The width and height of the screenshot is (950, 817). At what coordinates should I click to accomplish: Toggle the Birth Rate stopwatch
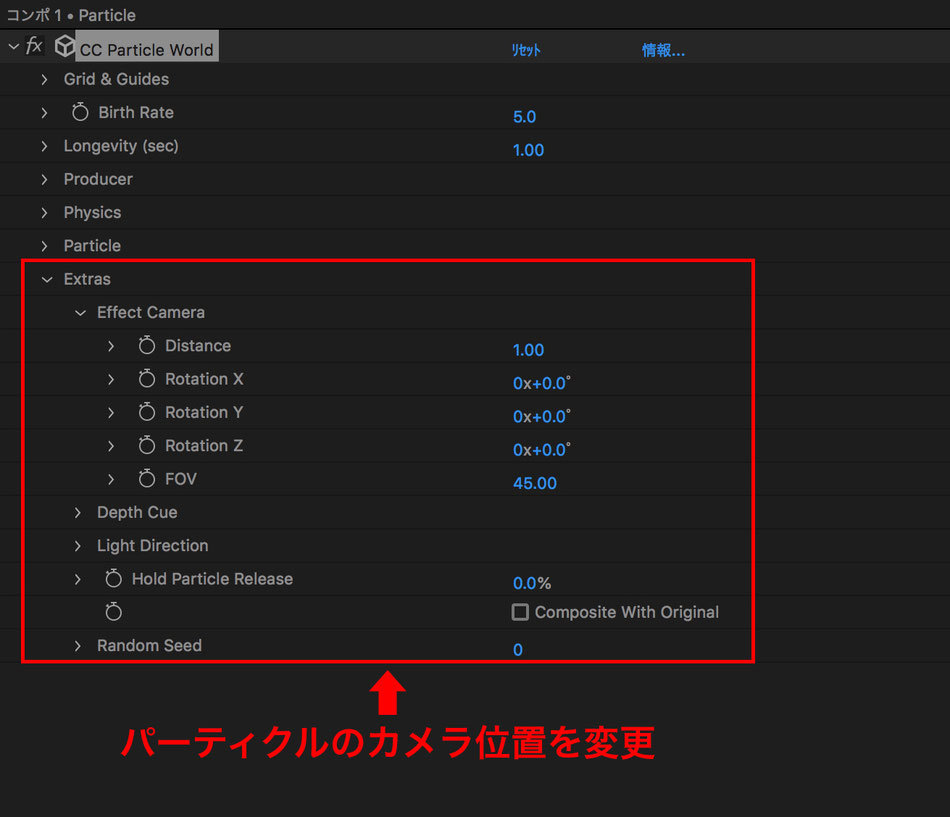(x=80, y=112)
